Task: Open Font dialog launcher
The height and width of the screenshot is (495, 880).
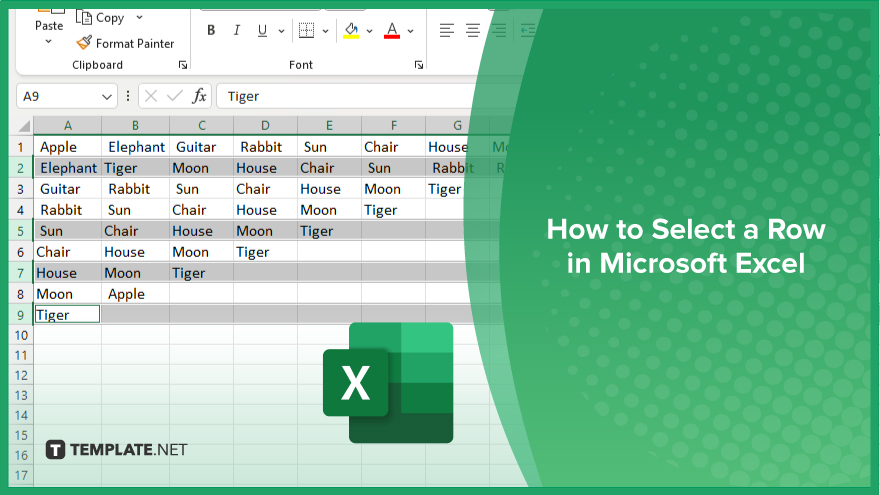Action: click(x=419, y=65)
